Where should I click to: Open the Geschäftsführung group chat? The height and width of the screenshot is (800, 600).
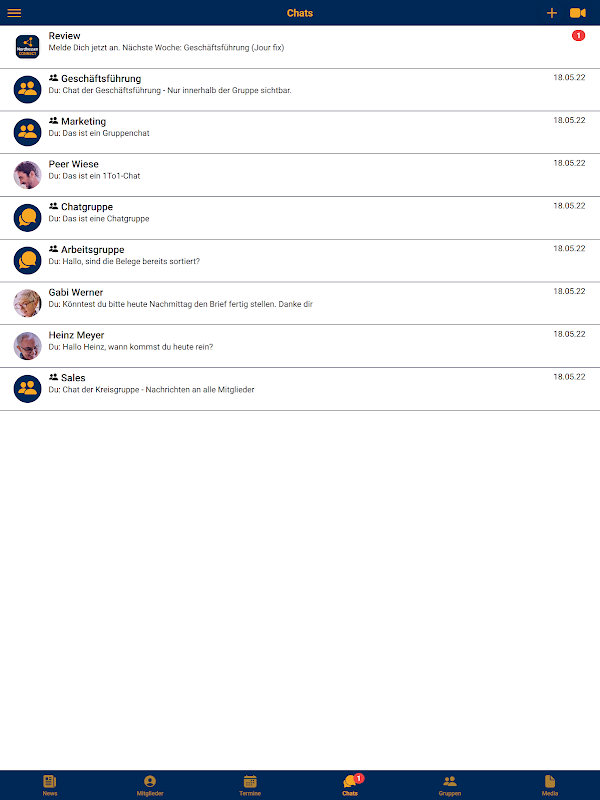tap(300, 90)
